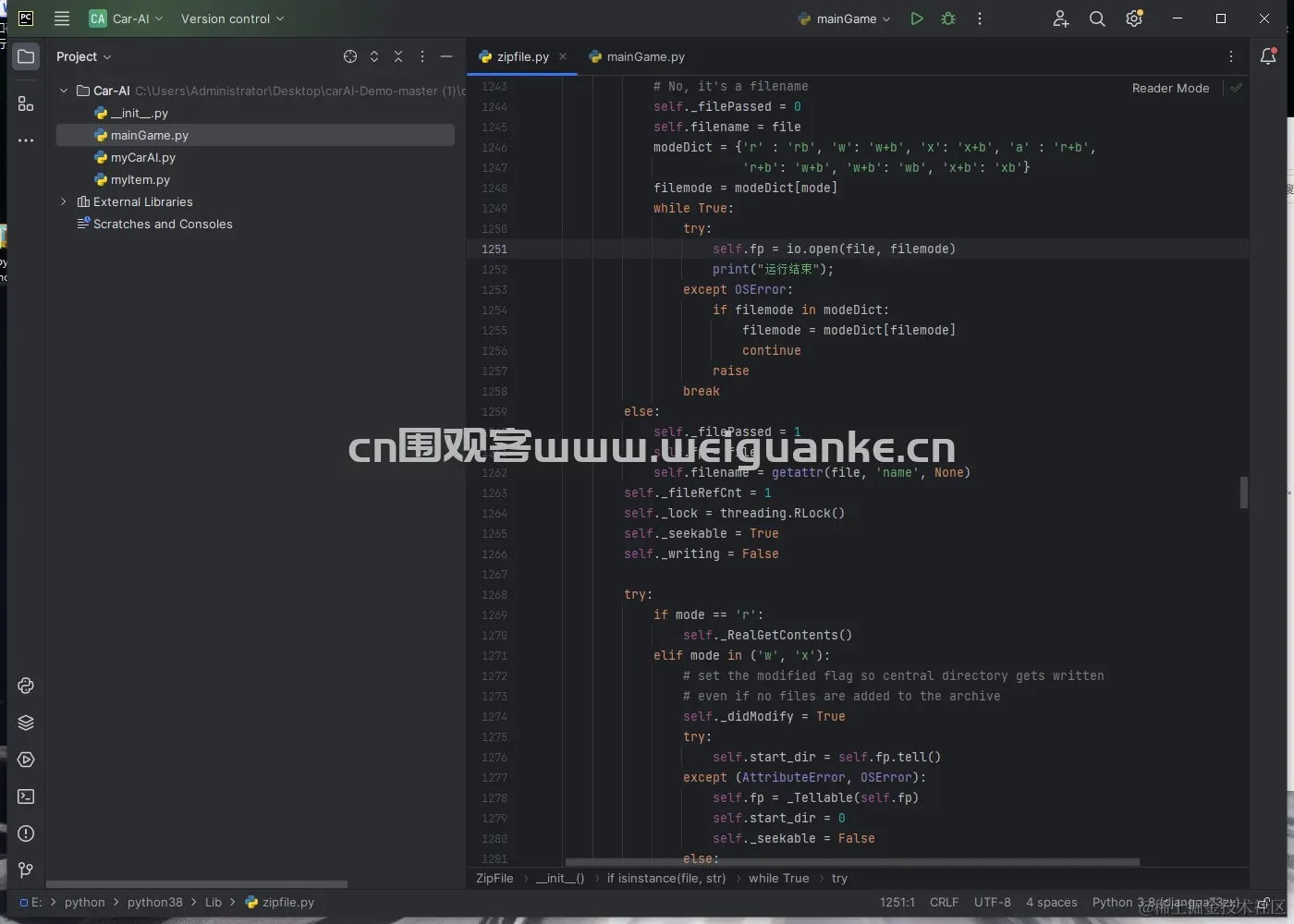Image resolution: width=1294 pixels, height=924 pixels.
Task: Click Lib in navigation bar
Action: pyautogui.click(x=214, y=902)
